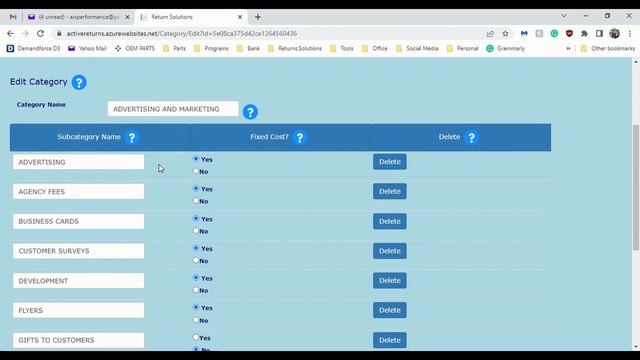Viewport: 640px width, 360px height.
Task: Open ReturnsSolutions bookmarks folder
Action: click(x=295, y=49)
